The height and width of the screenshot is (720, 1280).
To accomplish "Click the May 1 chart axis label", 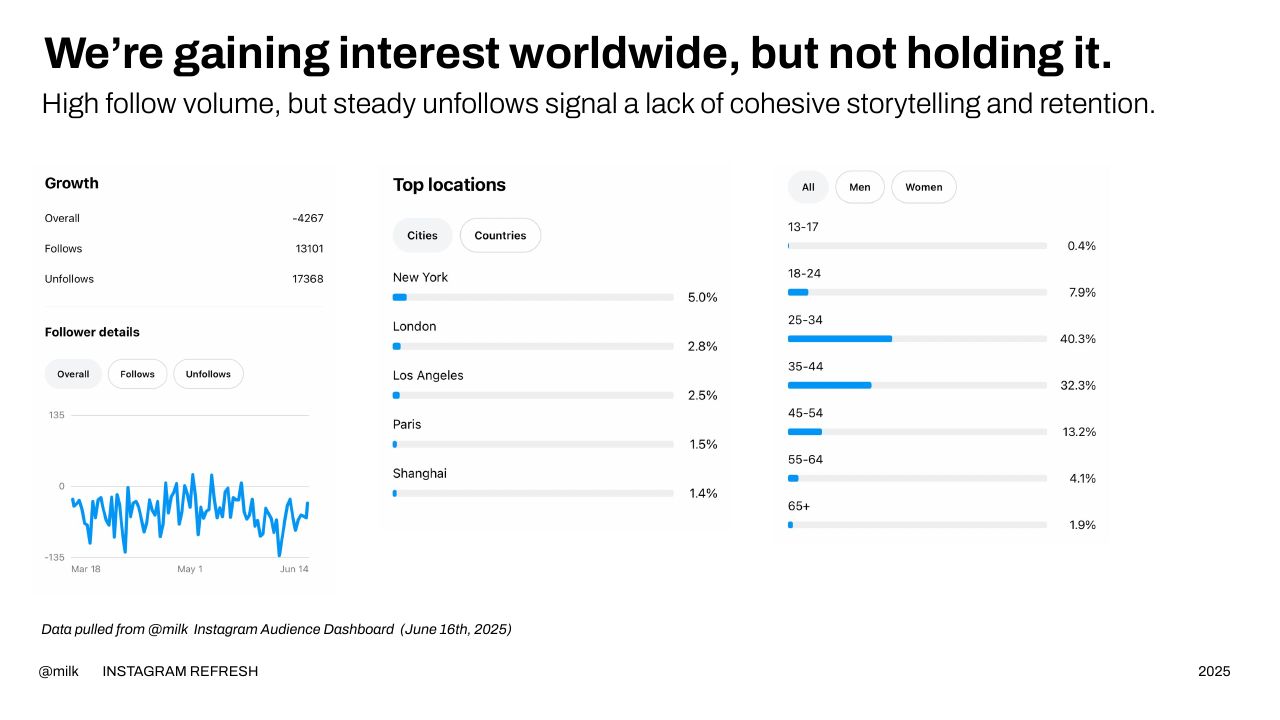I will (x=190, y=569).
